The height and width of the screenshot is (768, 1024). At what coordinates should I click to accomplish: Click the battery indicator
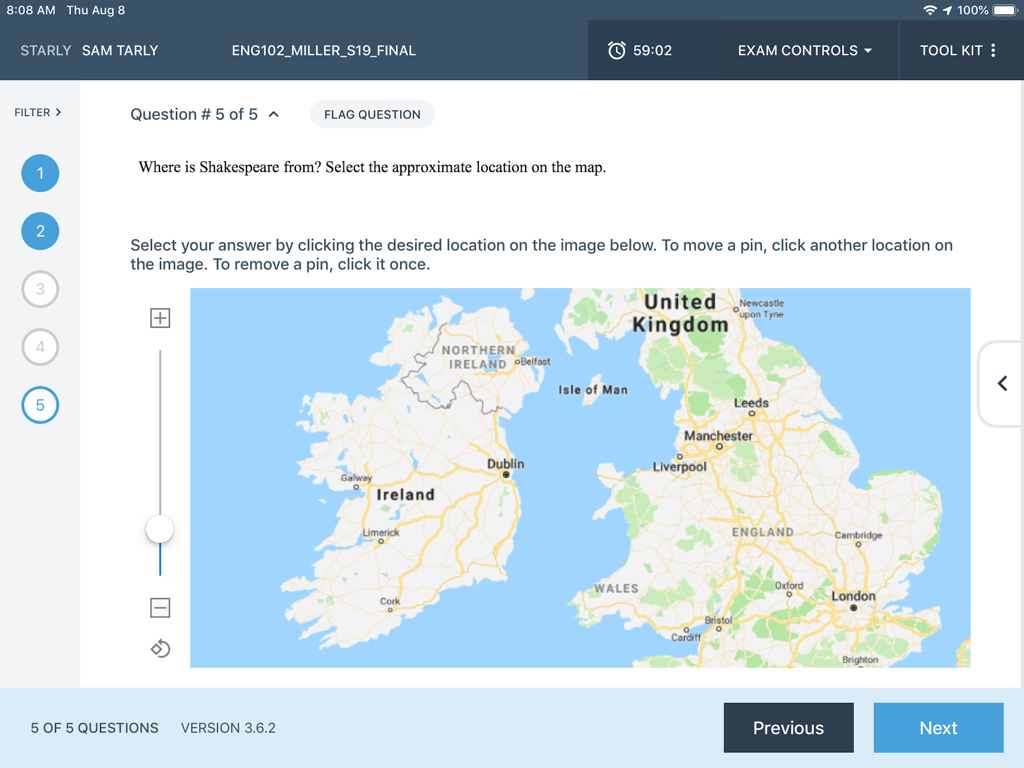click(x=1004, y=10)
